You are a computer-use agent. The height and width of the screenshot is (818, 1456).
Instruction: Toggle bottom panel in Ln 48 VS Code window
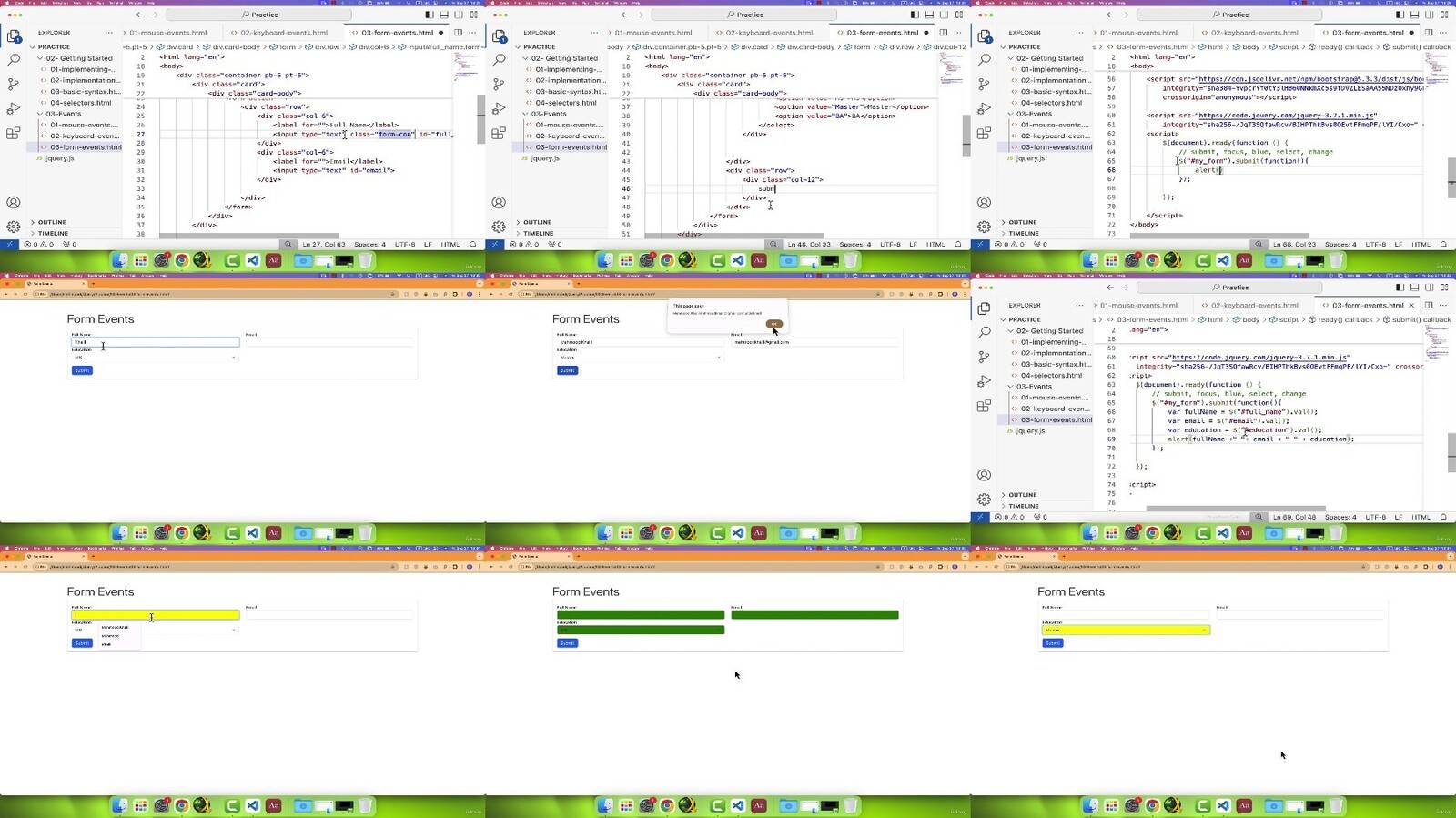click(929, 15)
